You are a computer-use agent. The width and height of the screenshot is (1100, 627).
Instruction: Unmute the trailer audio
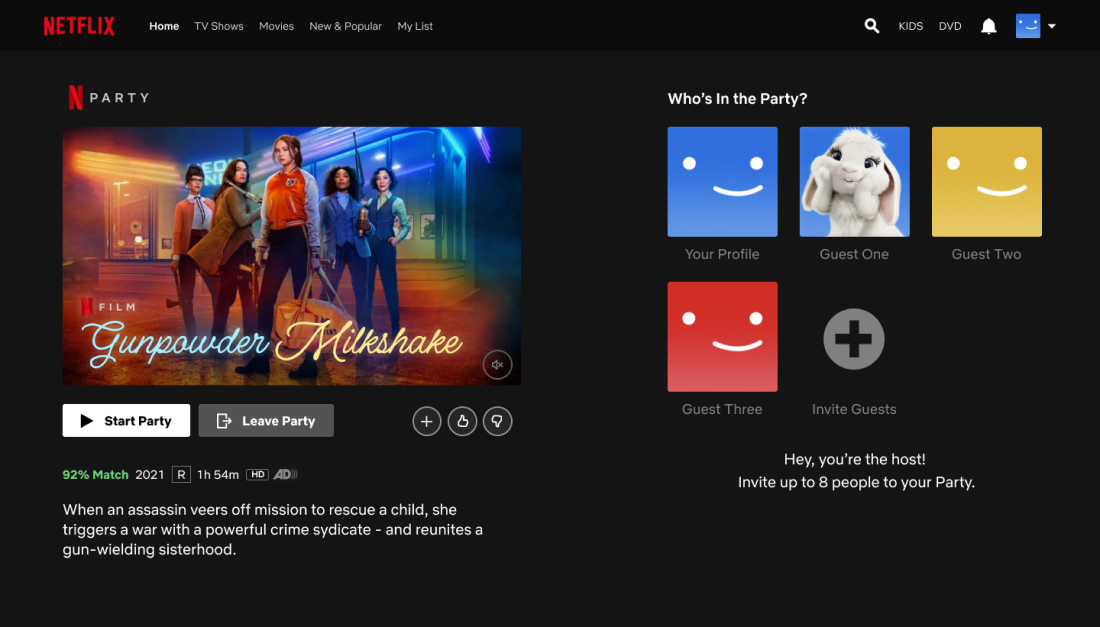[497, 365]
